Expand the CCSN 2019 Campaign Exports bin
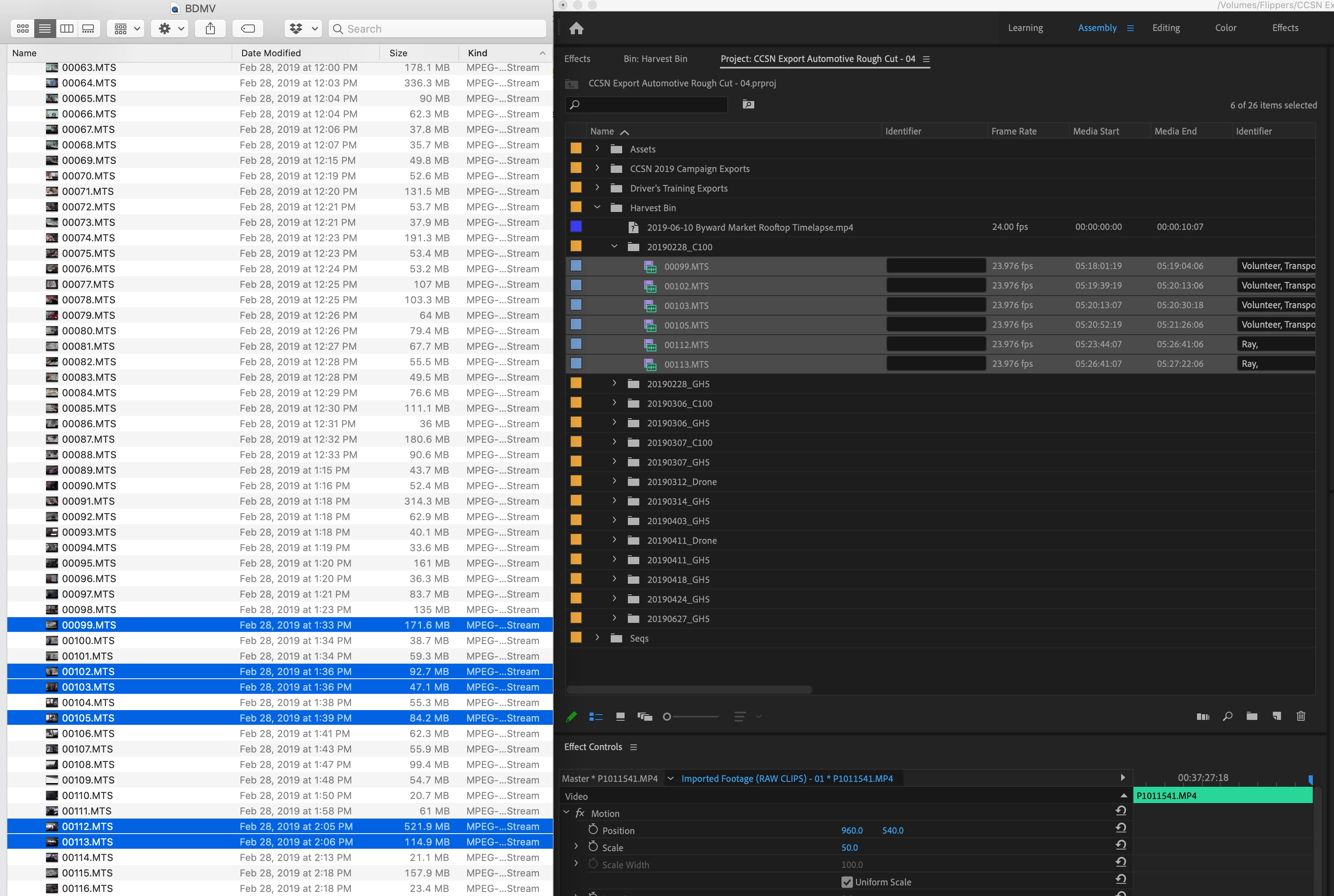1334x896 pixels. (597, 169)
